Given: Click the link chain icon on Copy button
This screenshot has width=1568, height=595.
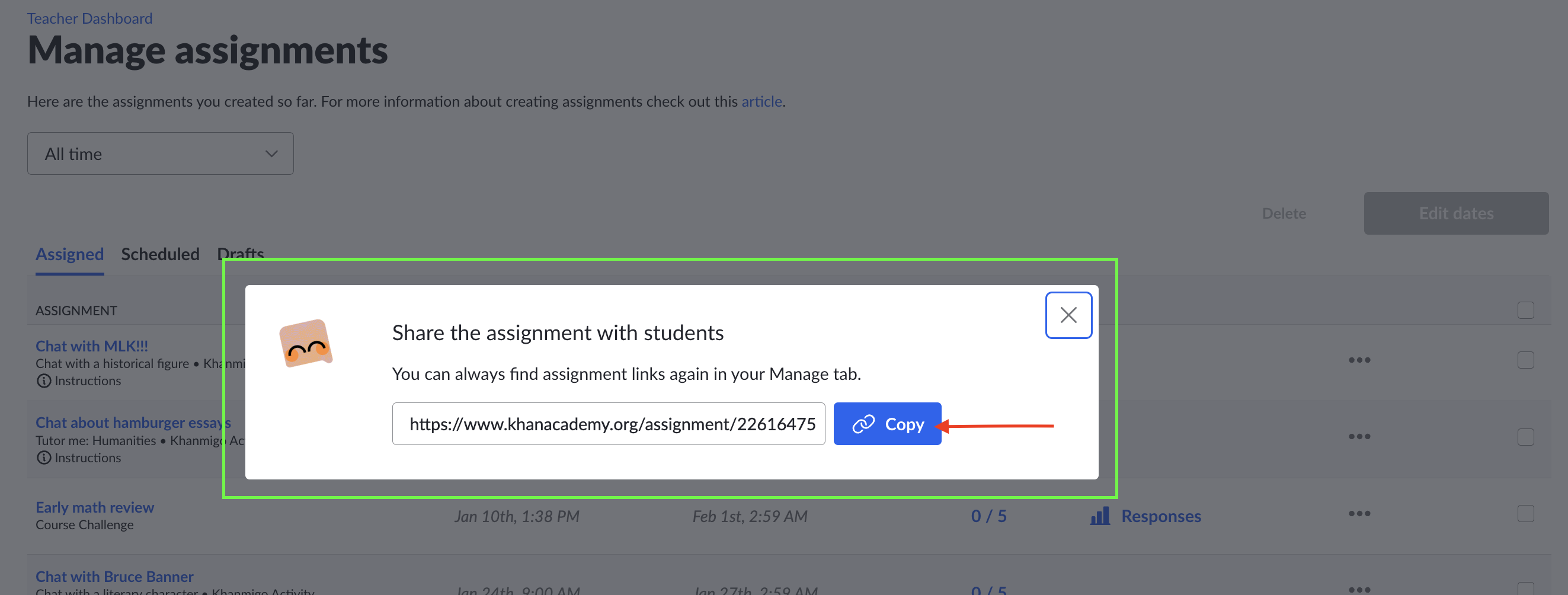Looking at the screenshot, I should coord(863,424).
